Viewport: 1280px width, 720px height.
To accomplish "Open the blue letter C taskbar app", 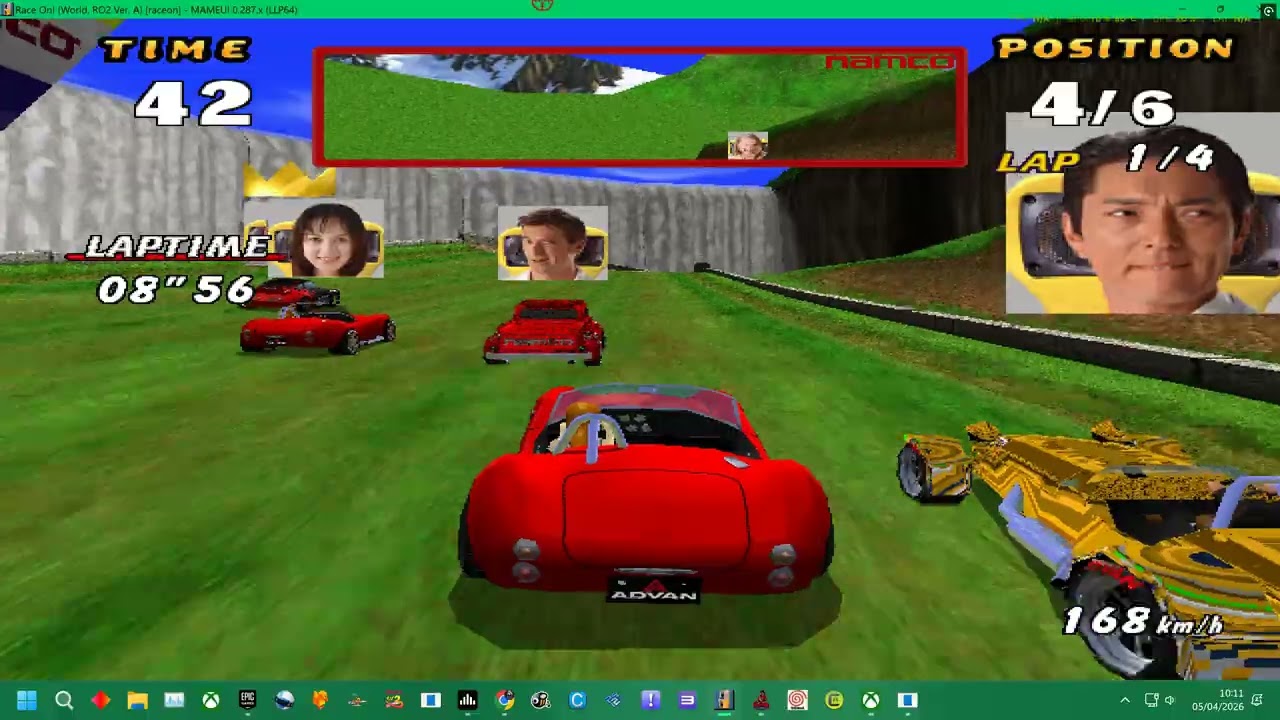I will [577, 700].
